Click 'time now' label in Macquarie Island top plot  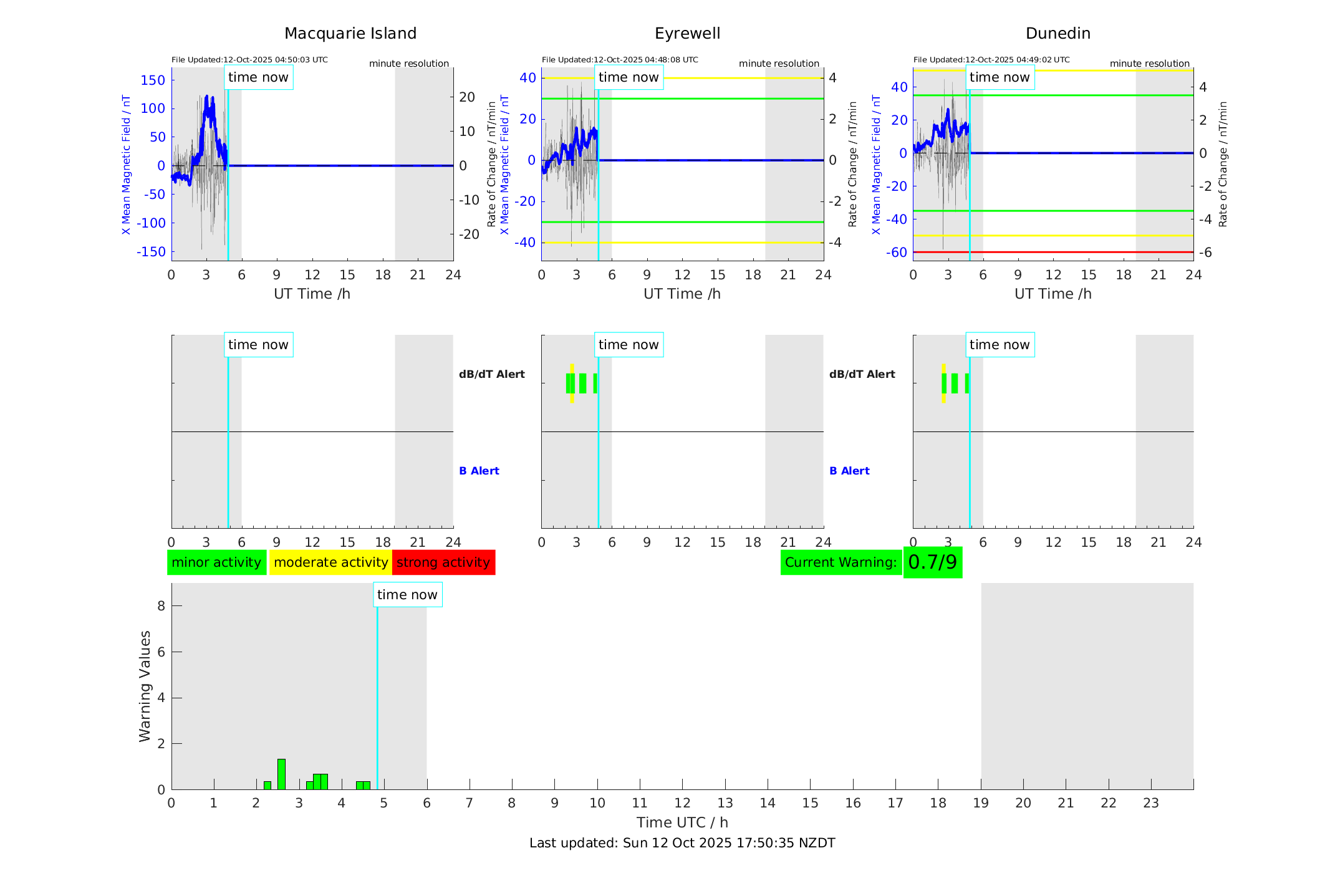click(258, 77)
